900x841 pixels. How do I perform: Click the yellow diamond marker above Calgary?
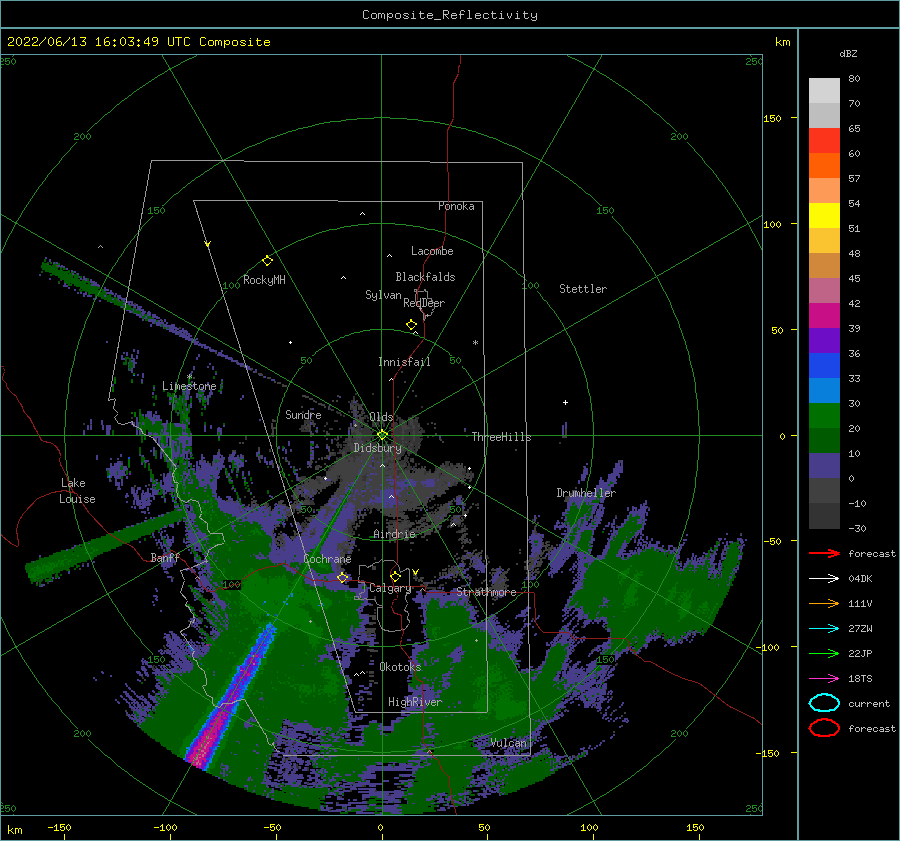(395, 576)
